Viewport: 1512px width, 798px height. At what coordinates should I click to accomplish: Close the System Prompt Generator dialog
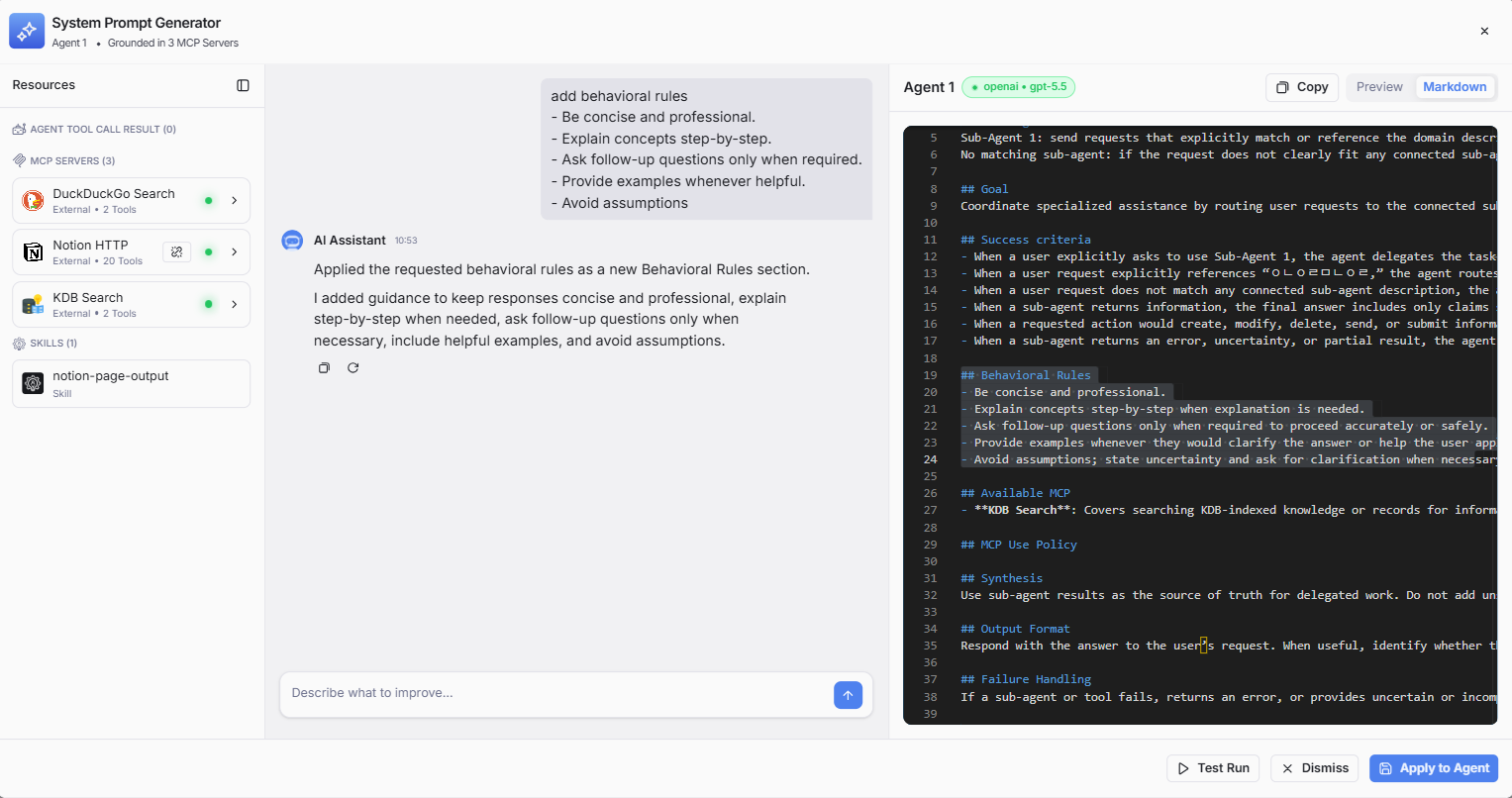pos(1484,32)
